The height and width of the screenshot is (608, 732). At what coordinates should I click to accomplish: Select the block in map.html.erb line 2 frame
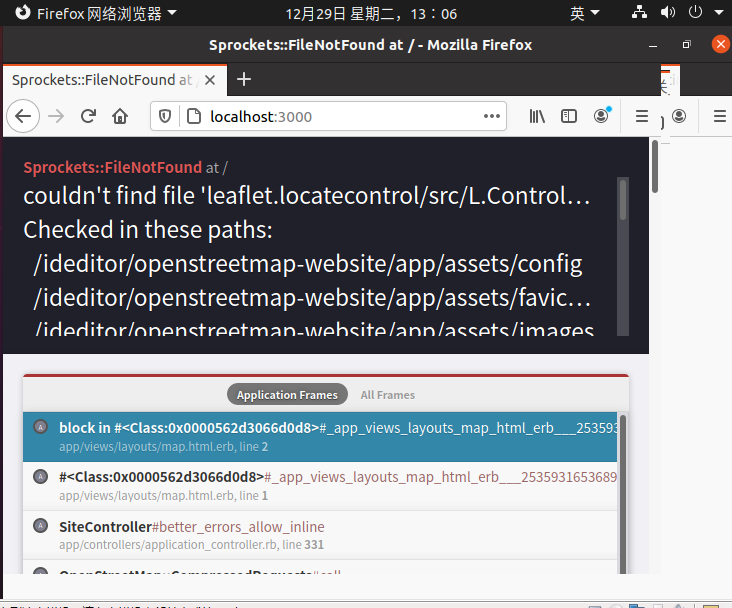(320, 437)
